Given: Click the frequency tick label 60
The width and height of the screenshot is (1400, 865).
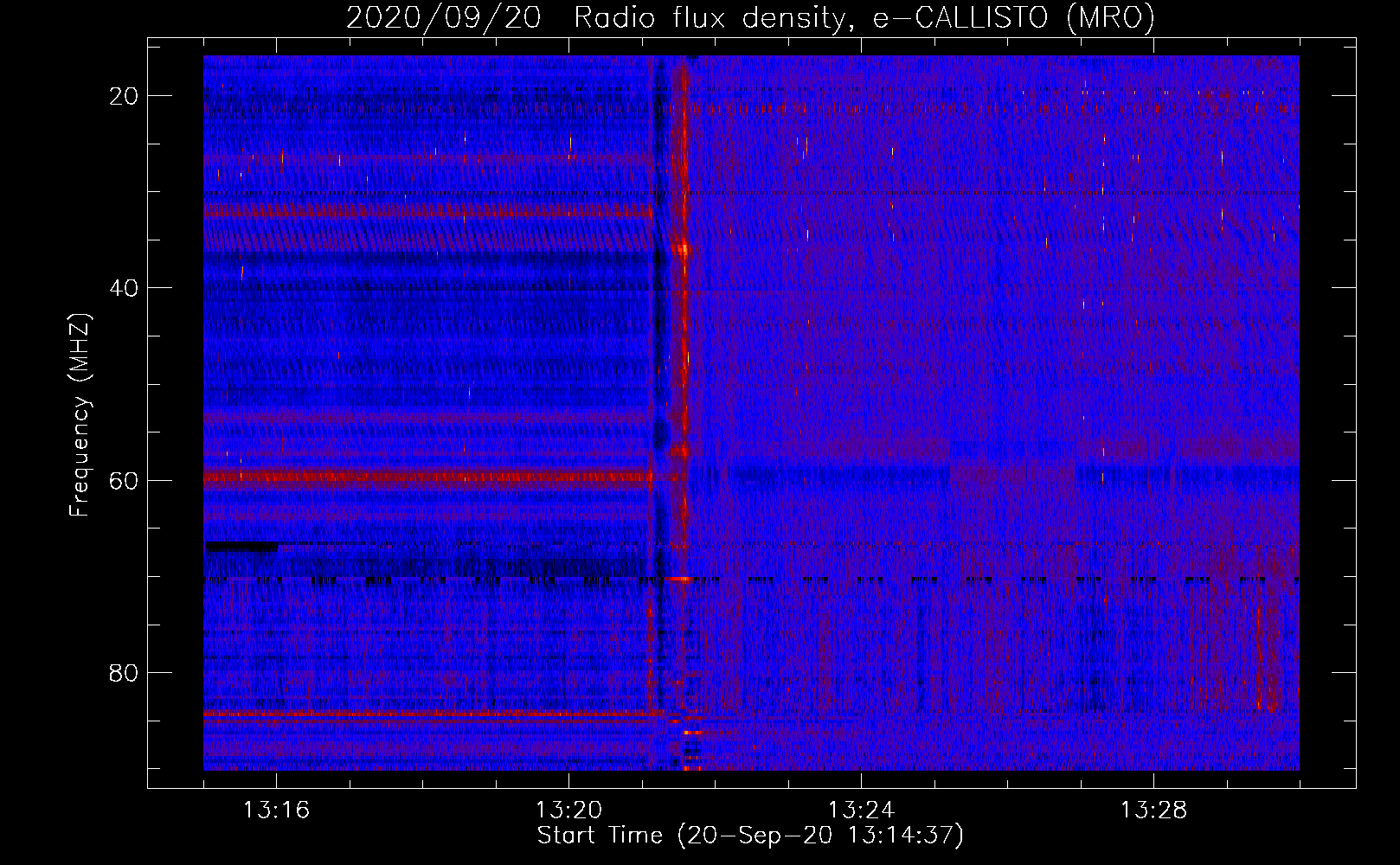Looking at the screenshot, I should [124, 480].
